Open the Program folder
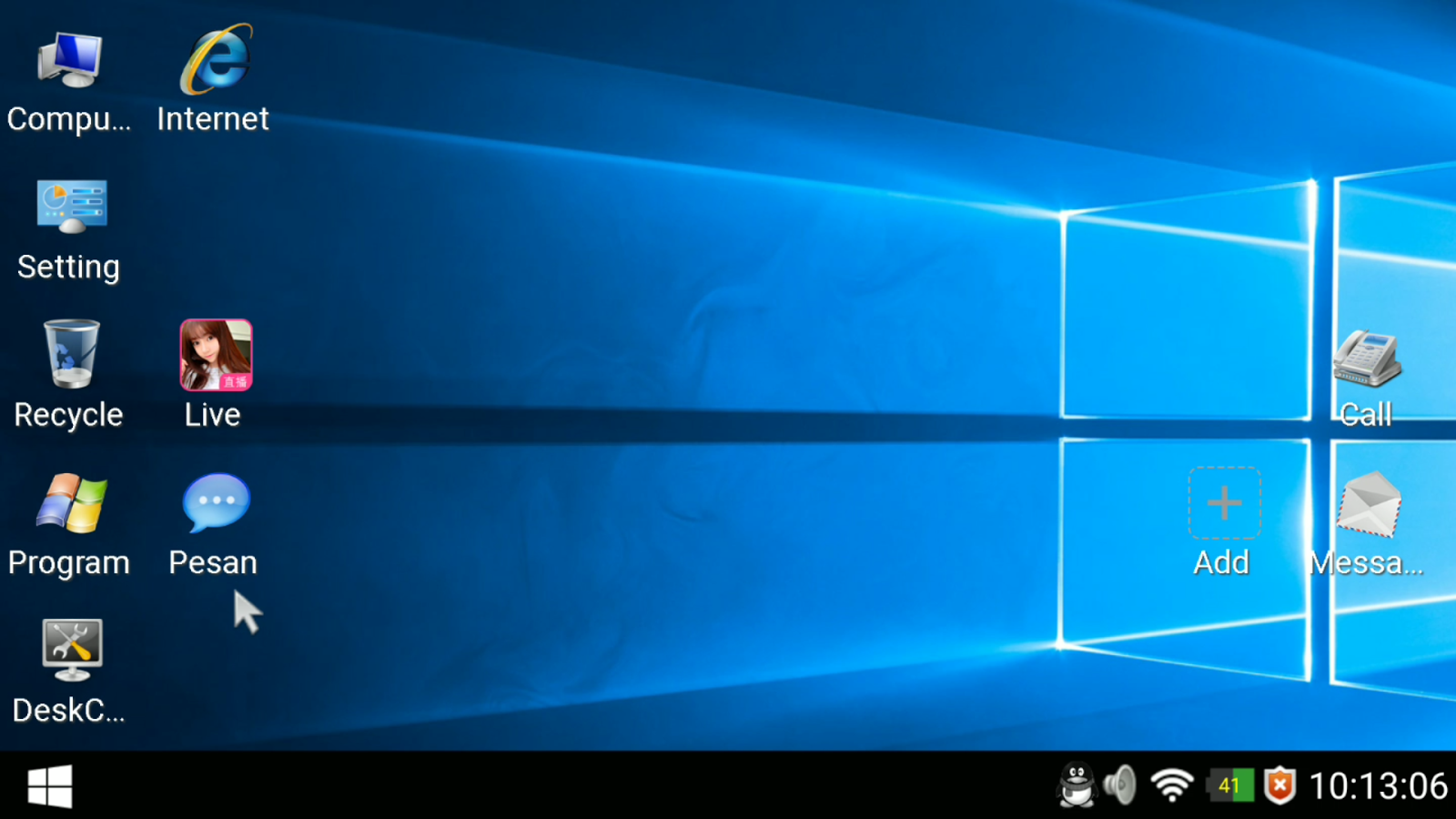This screenshot has height=819, width=1456. 68,503
